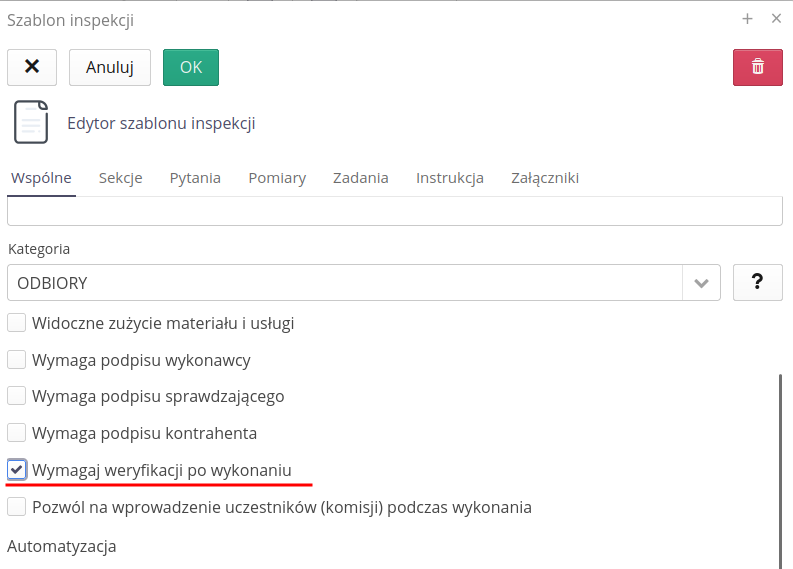Expand the Kategoria dropdown arrow
The height and width of the screenshot is (569, 793).
(x=701, y=283)
